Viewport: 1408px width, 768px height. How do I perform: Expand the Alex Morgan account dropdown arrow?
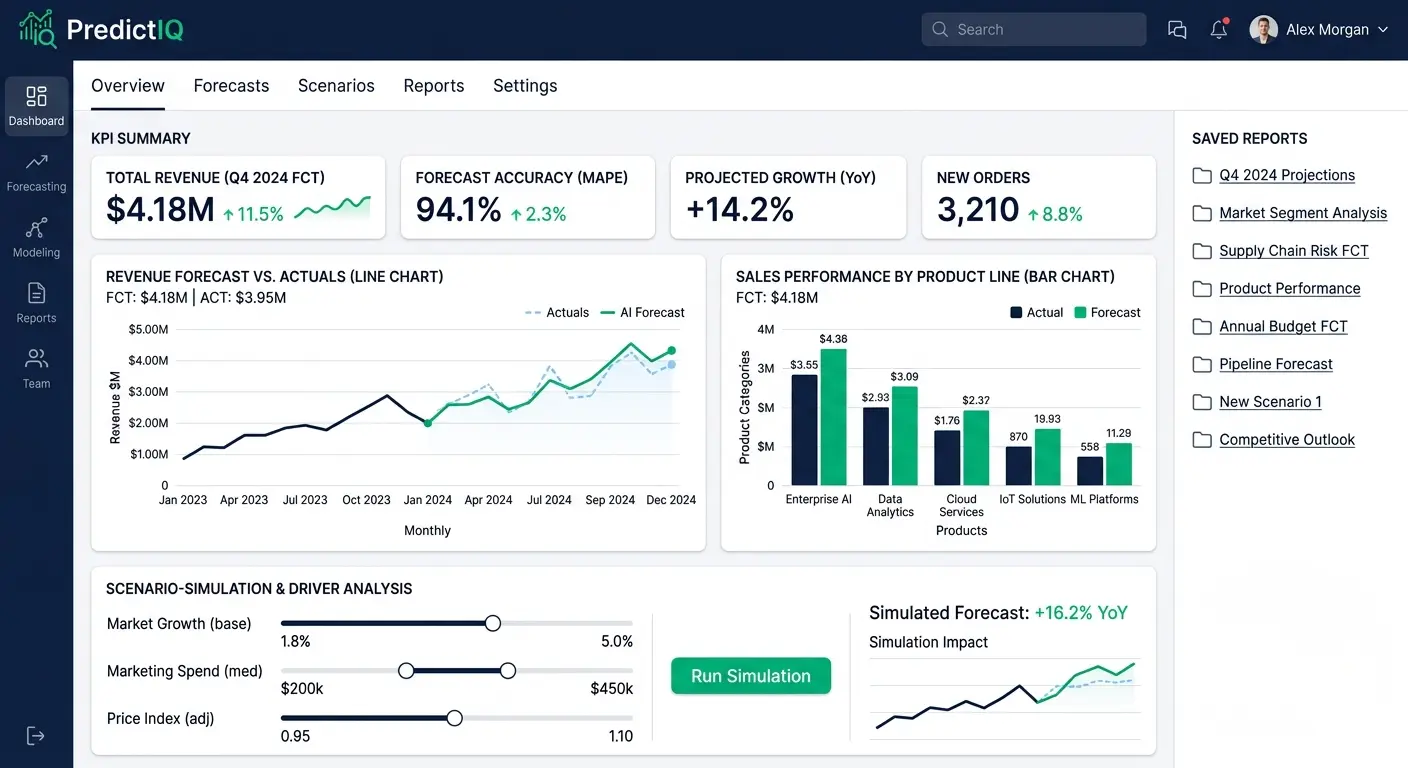coord(1383,30)
